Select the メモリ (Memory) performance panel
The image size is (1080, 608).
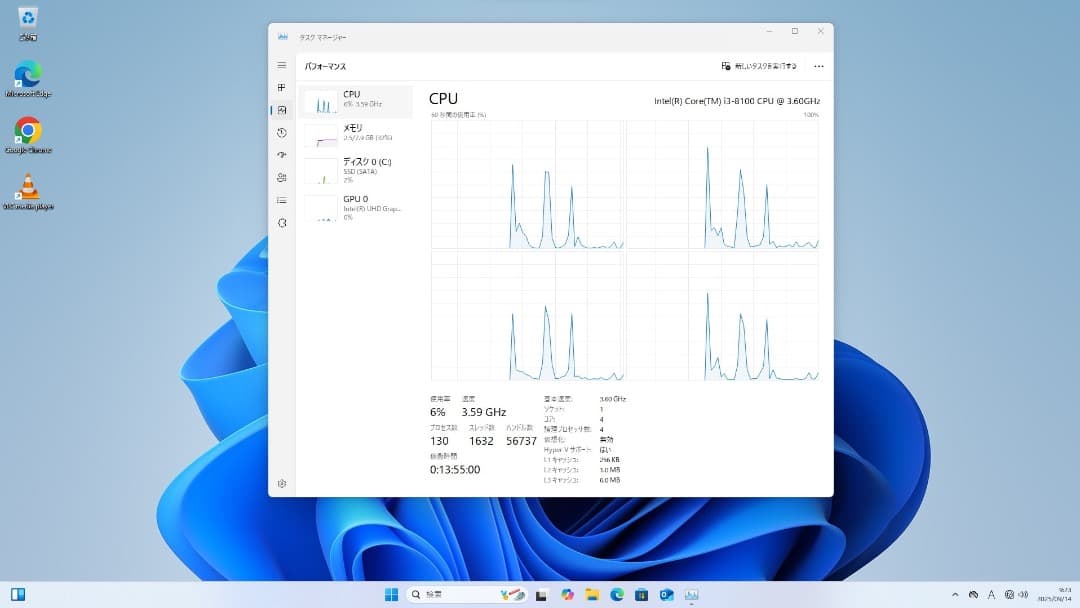point(356,133)
